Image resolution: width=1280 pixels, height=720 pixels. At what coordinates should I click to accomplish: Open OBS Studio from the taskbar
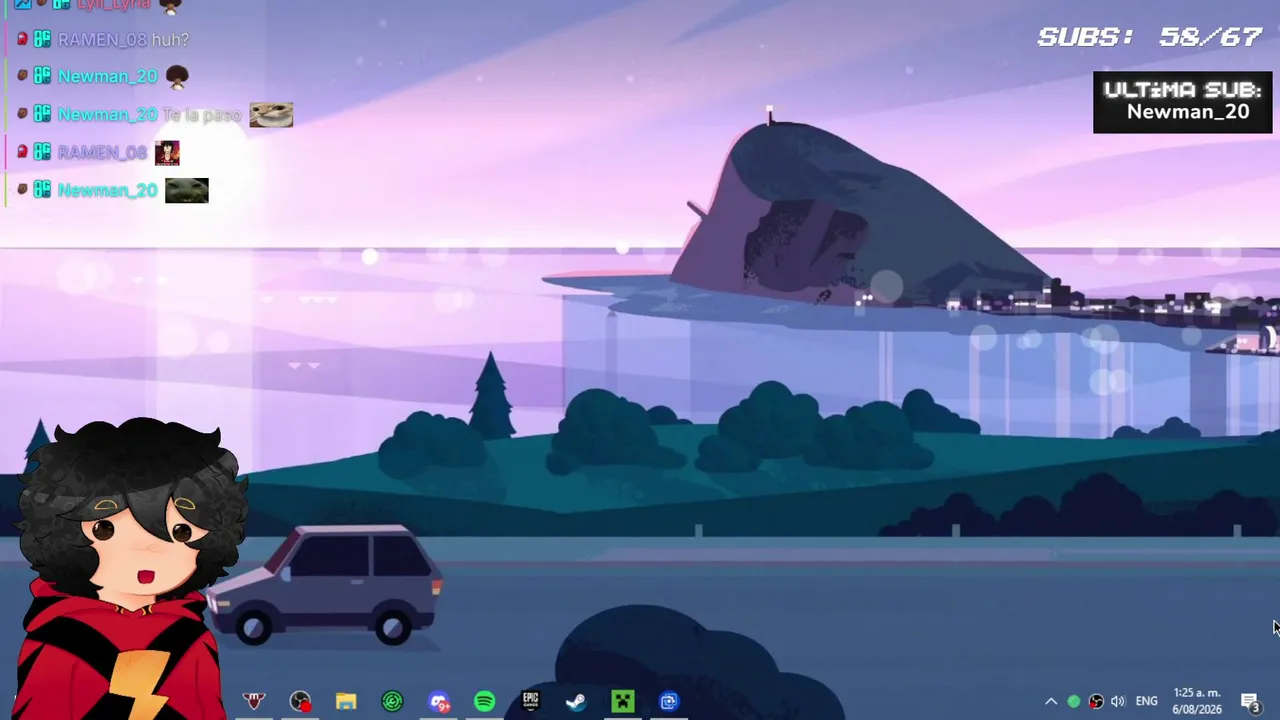pos(300,701)
